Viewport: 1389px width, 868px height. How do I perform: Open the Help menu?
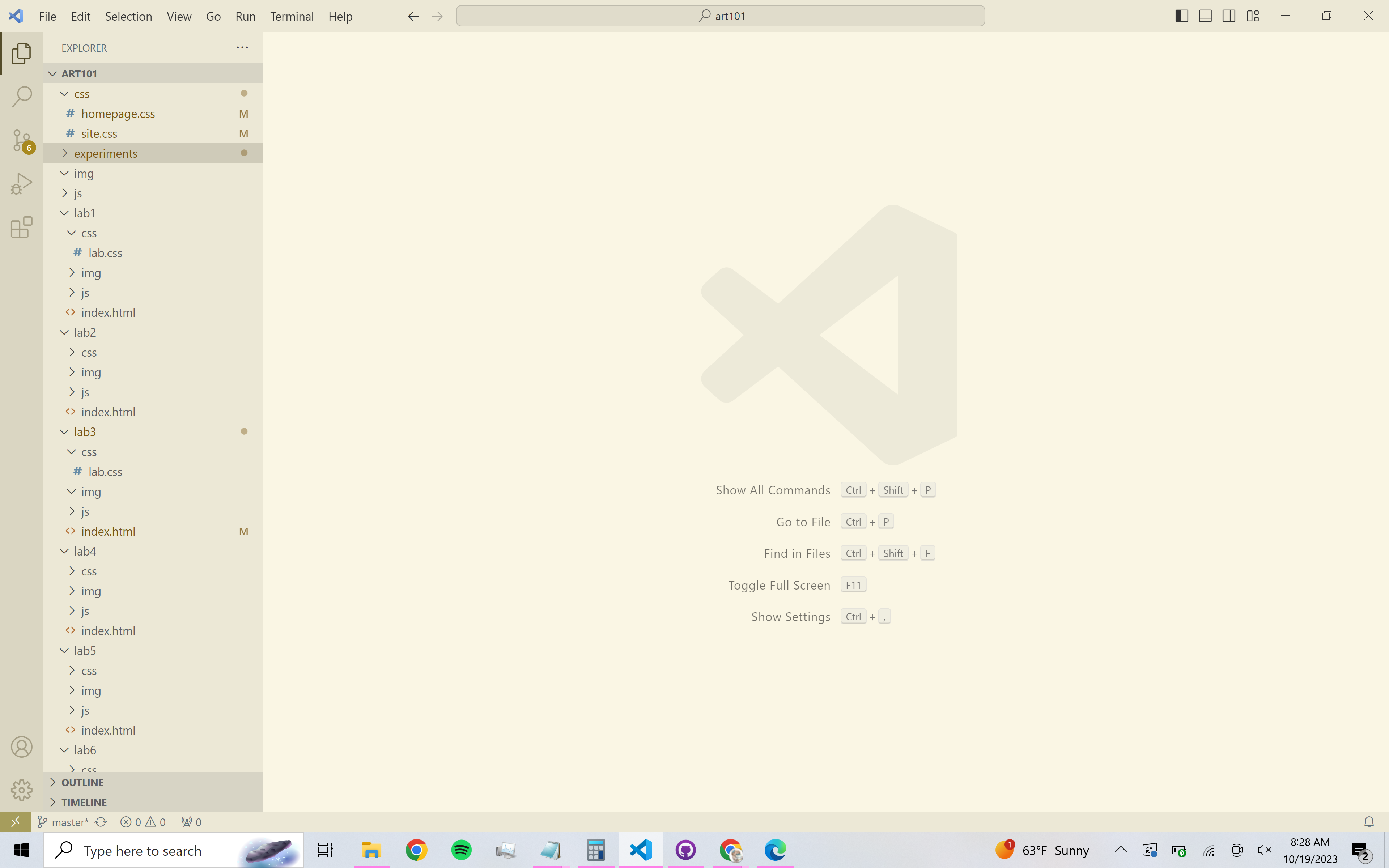(x=340, y=16)
